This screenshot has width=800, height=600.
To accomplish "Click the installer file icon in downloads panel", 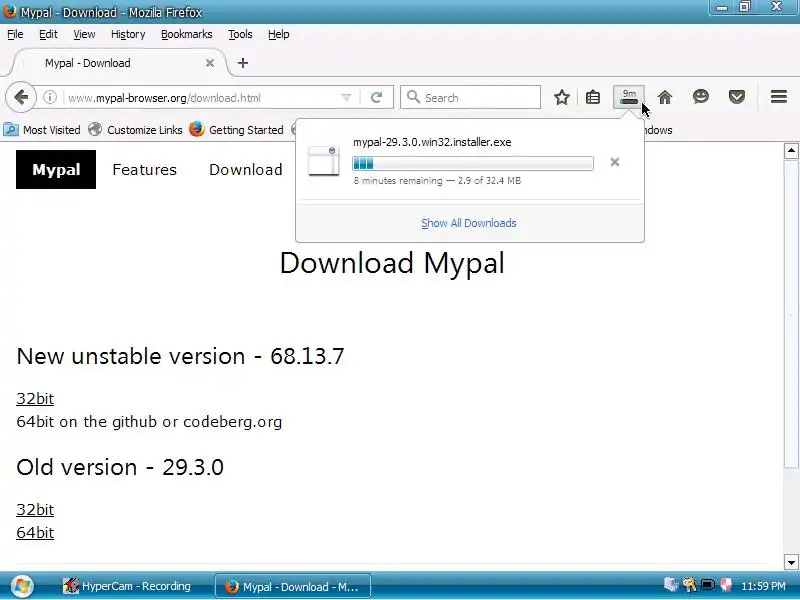I will [x=323, y=161].
